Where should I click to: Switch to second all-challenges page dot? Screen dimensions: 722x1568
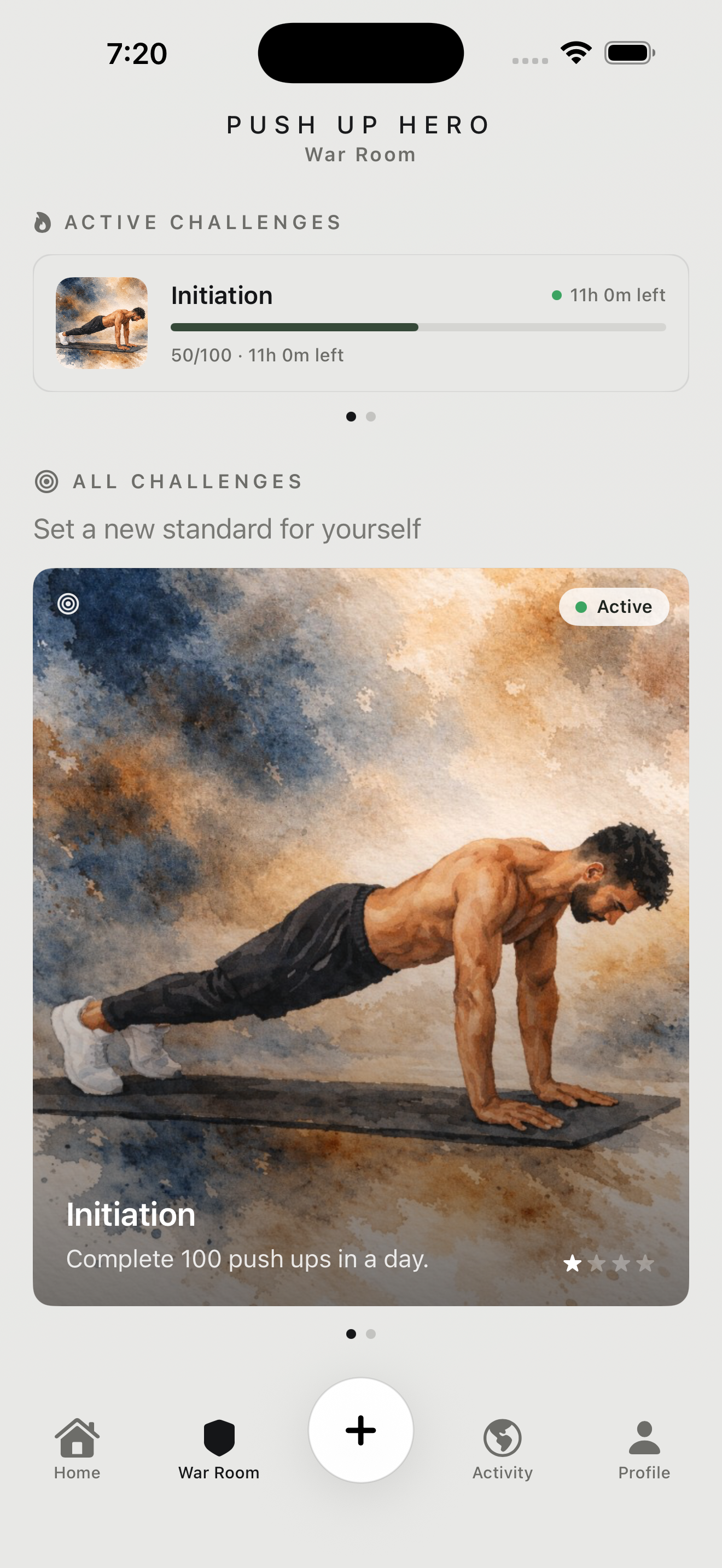coord(371,1333)
